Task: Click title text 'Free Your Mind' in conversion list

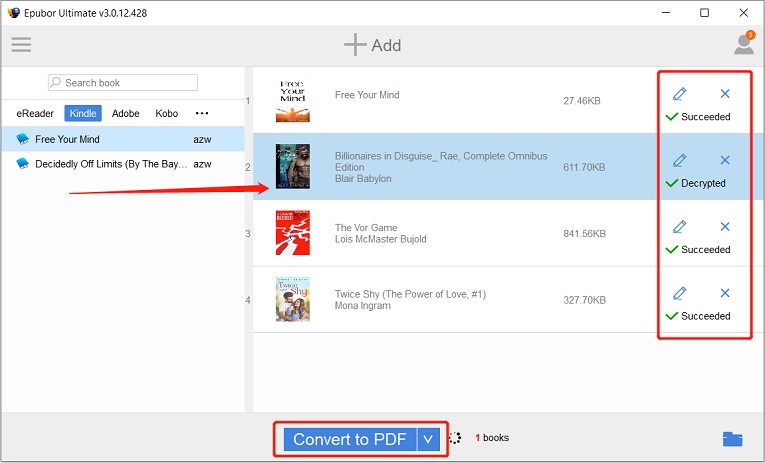Action: pyautogui.click(x=367, y=95)
